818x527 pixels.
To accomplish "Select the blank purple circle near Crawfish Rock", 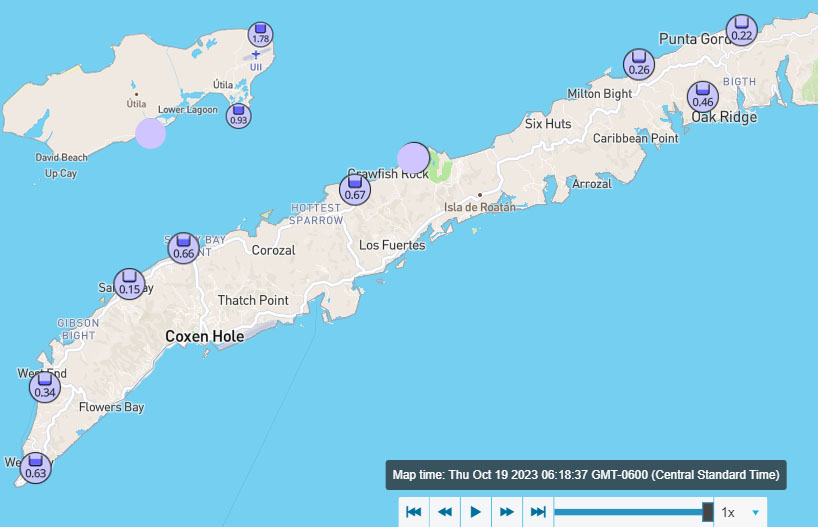I will [413, 158].
